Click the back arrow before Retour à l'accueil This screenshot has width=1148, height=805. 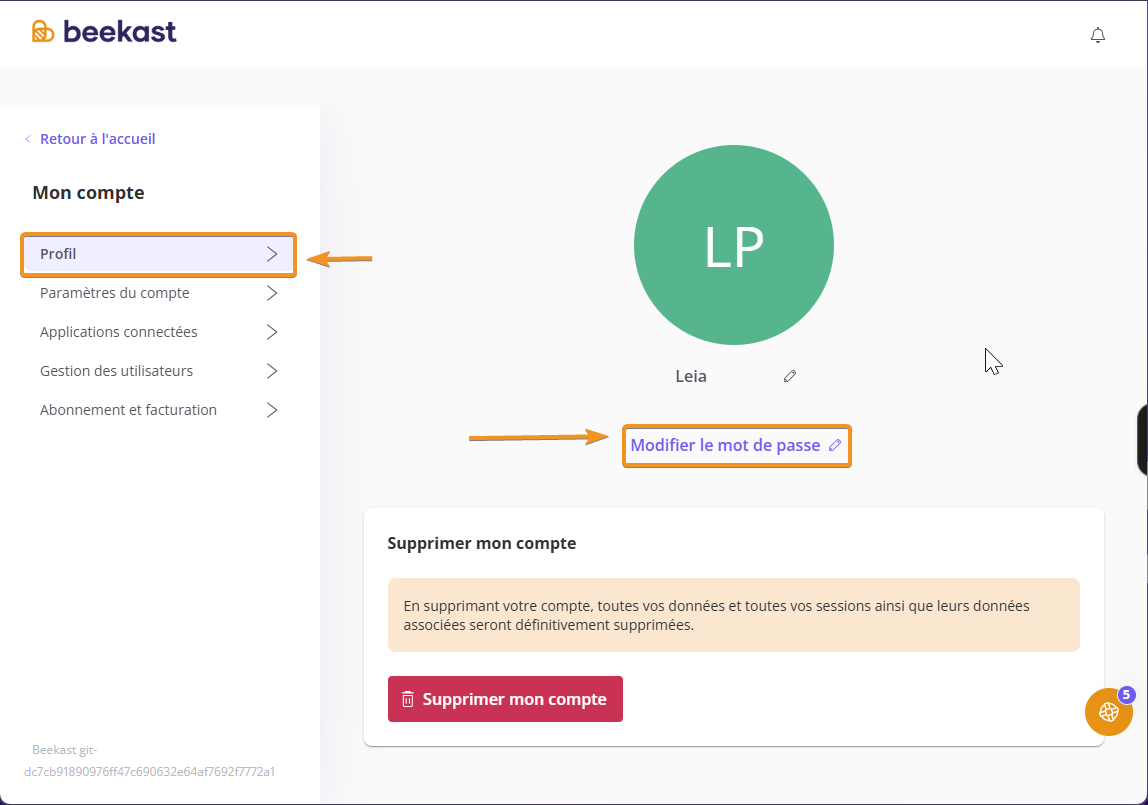coord(28,139)
